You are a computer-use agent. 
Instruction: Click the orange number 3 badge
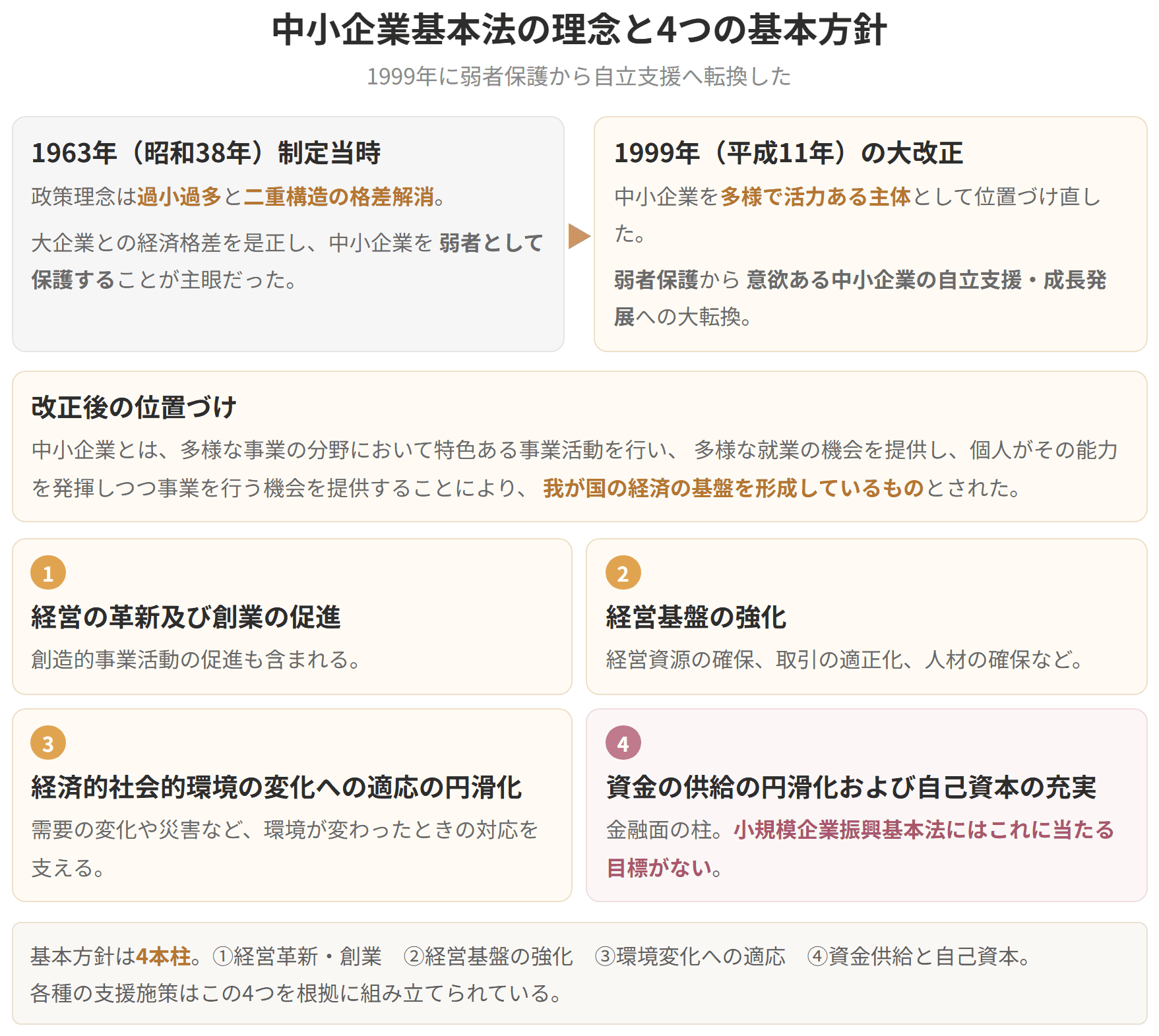(x=48, y=743)
